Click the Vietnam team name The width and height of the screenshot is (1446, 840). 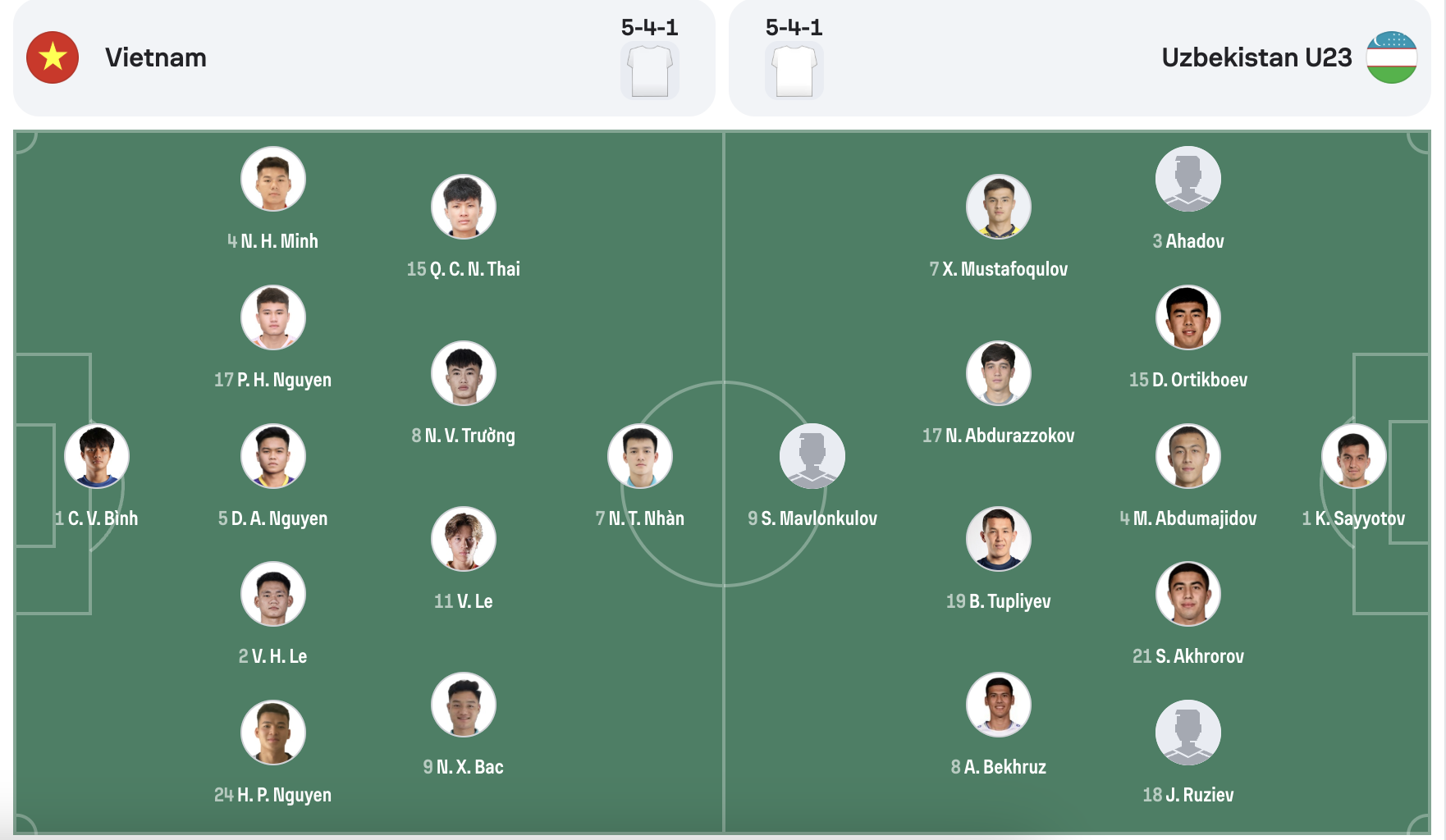[156, 57]
